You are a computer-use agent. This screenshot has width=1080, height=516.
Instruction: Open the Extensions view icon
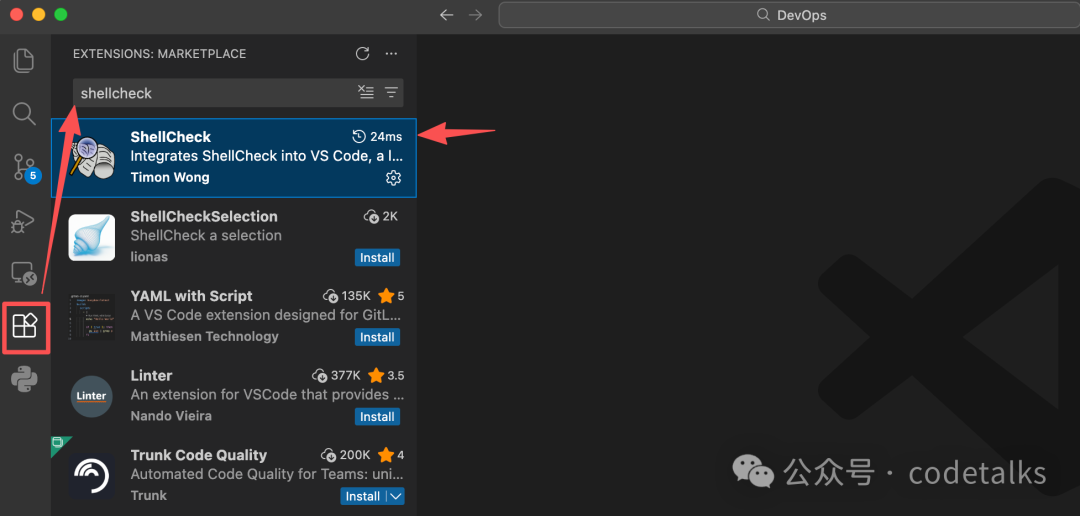point(25,326)
